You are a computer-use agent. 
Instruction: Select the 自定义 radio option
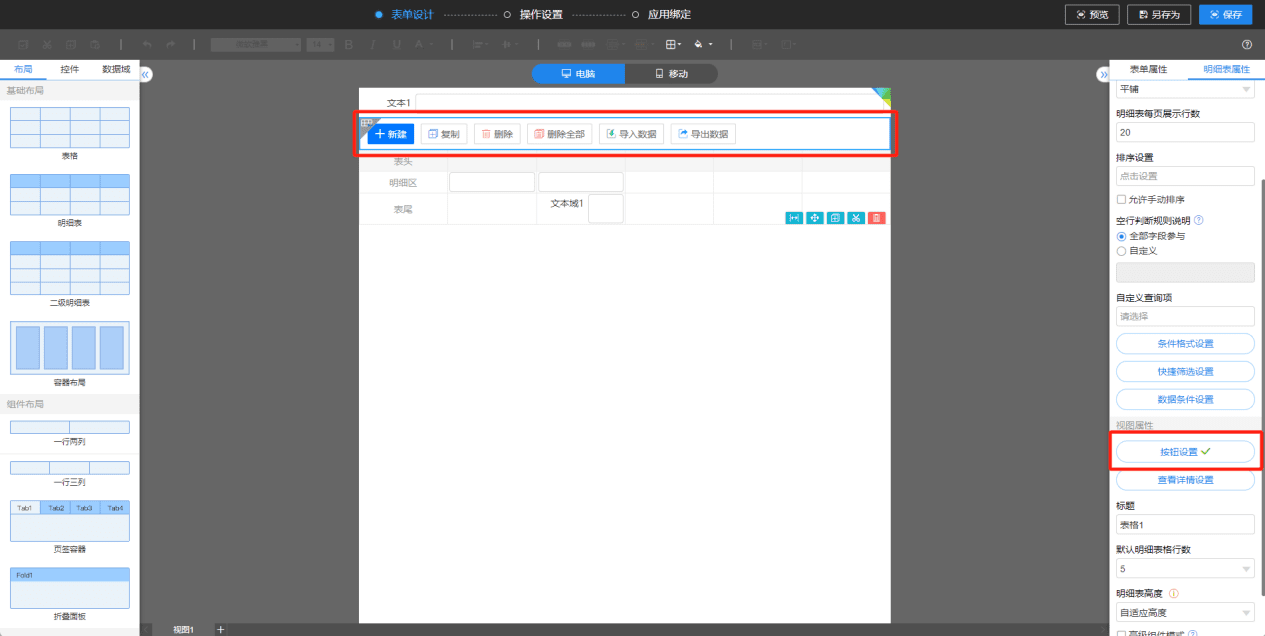tap(1121, 251)
